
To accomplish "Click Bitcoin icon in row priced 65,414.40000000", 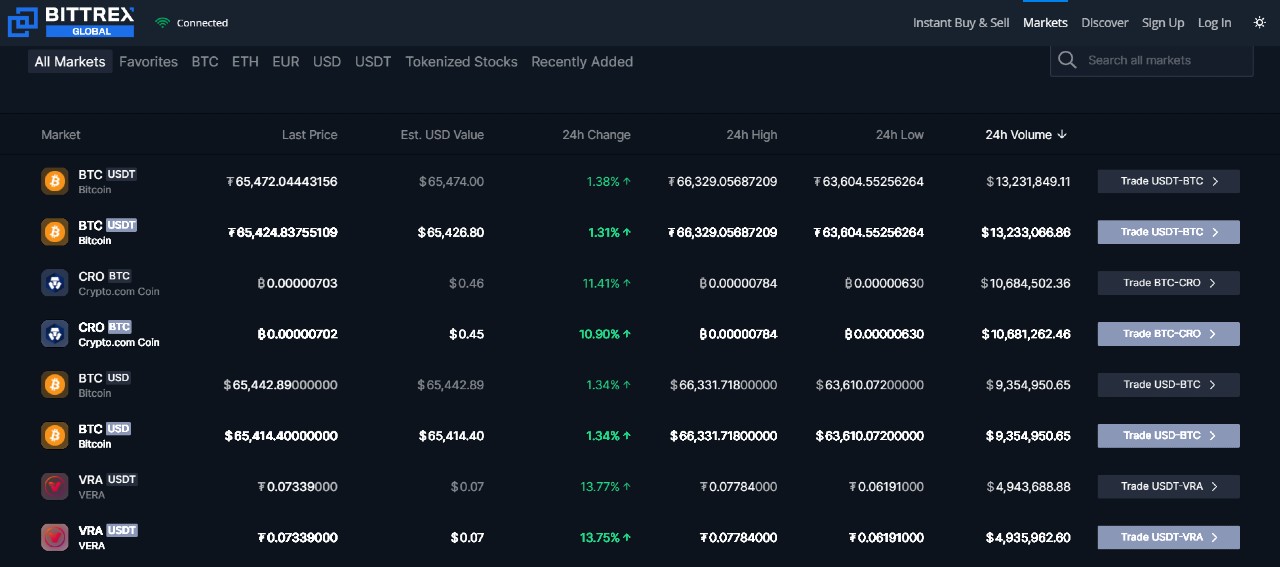I will (55, 436).
